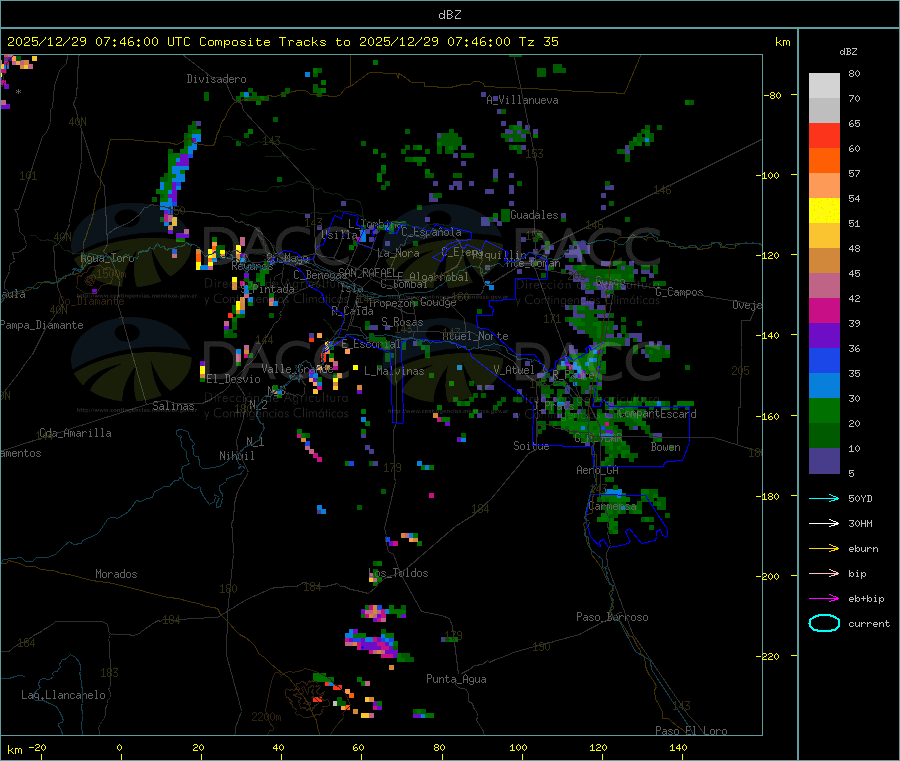Click the 0 km x-axis tick label

click(119, 747)
